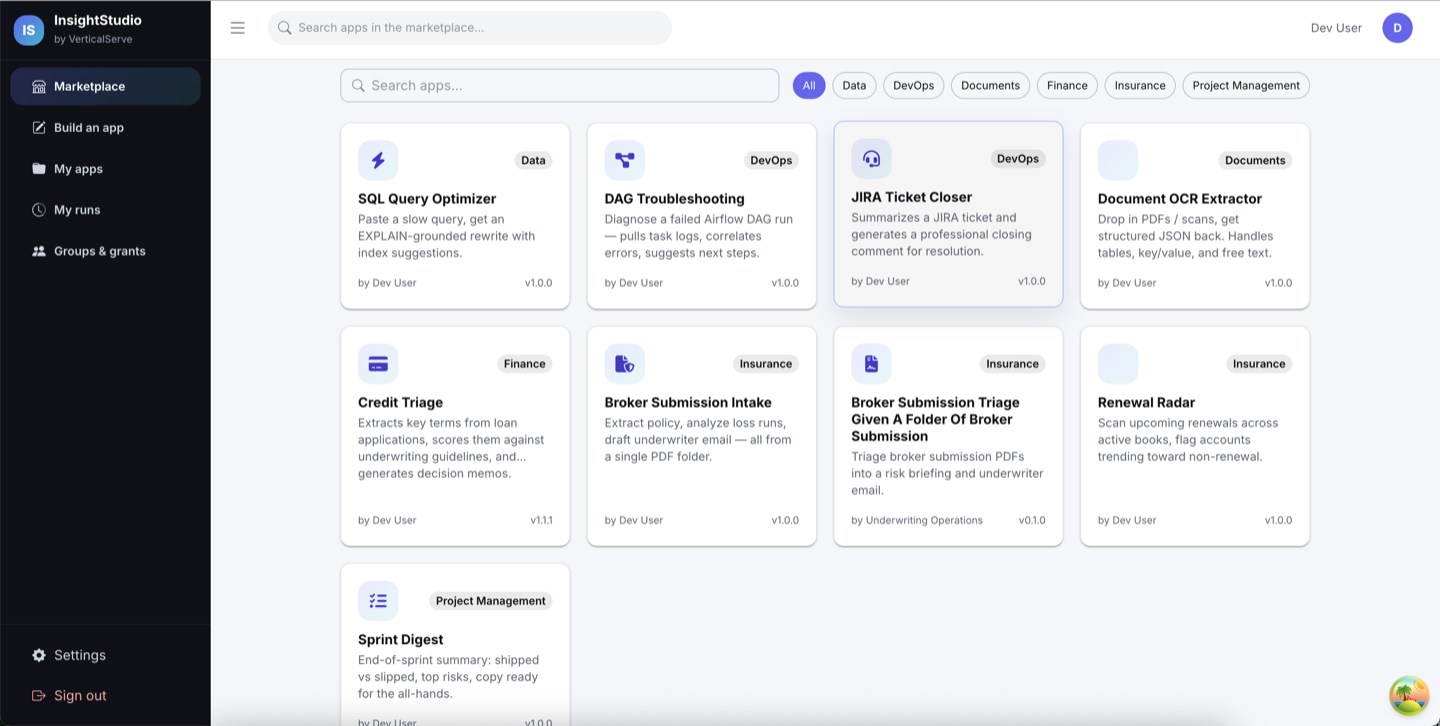
Task: Open Broker Submission Triage Given A Folder title
Action: [935, 419]
